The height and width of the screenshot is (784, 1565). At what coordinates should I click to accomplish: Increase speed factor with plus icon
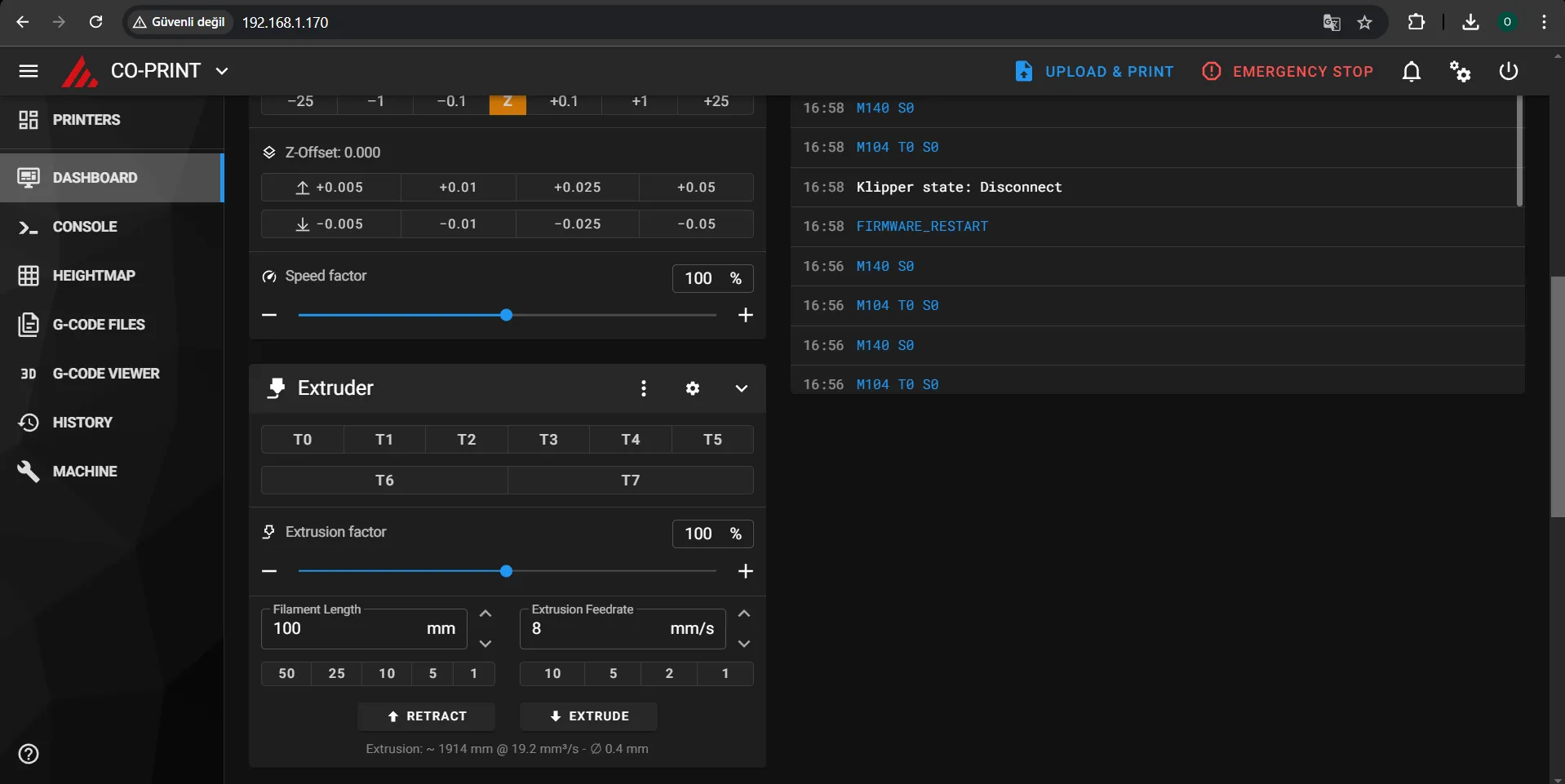point(746,315)
